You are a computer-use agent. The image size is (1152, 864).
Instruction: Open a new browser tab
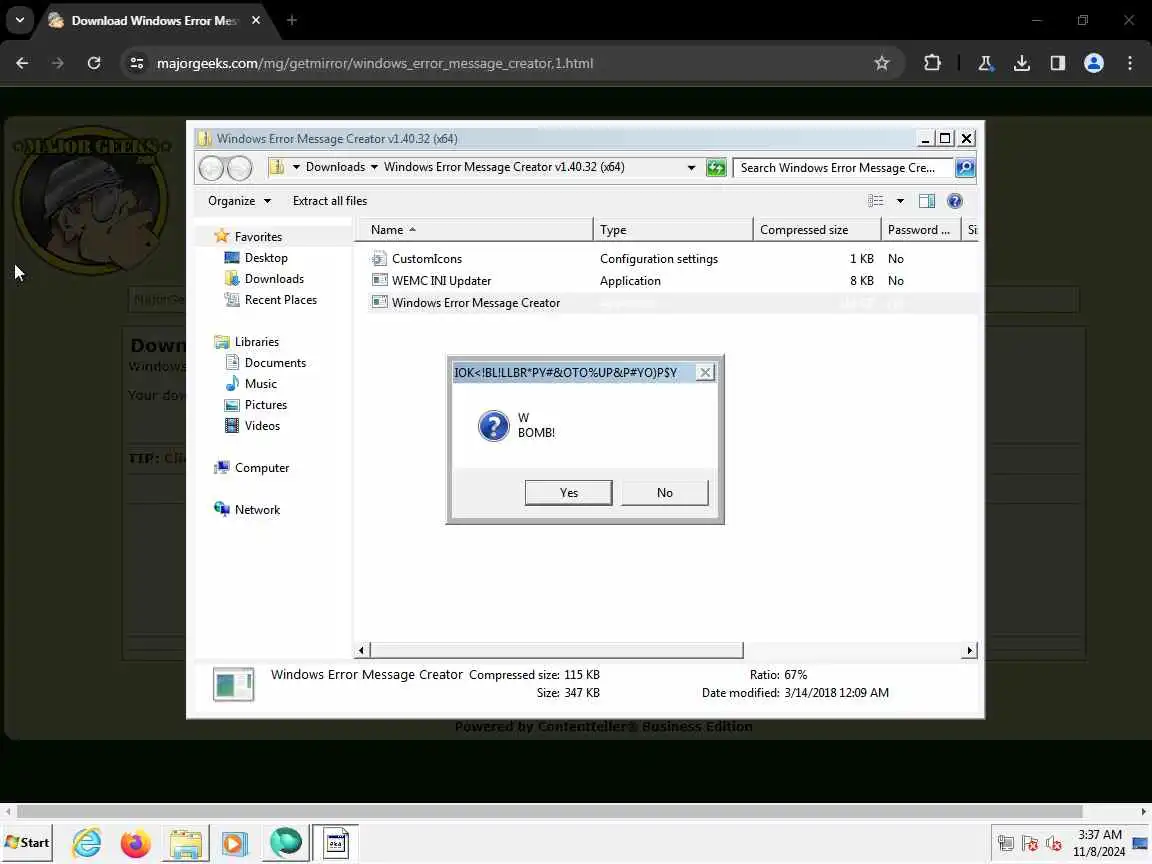292,20
